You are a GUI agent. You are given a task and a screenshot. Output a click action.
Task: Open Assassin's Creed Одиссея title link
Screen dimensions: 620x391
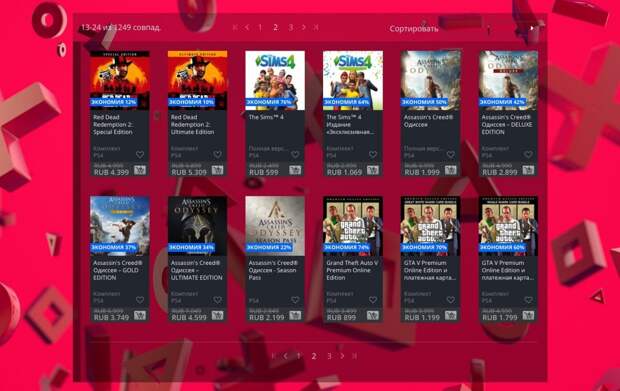(x=428, y=121)
